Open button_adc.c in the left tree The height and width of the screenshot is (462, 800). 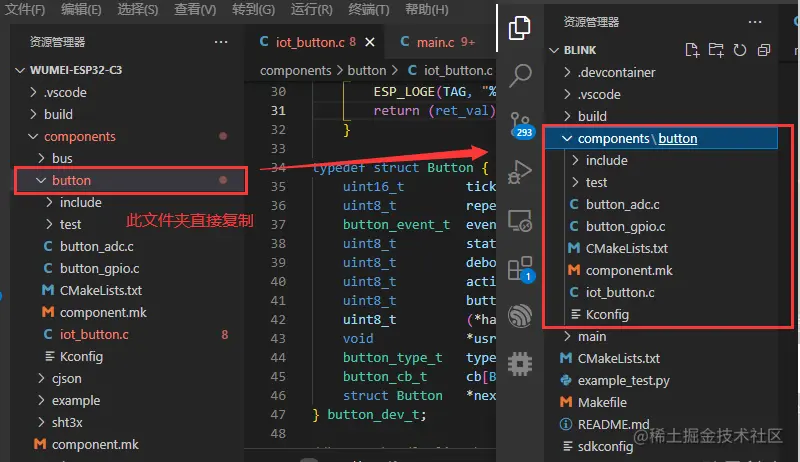(128, 246)
